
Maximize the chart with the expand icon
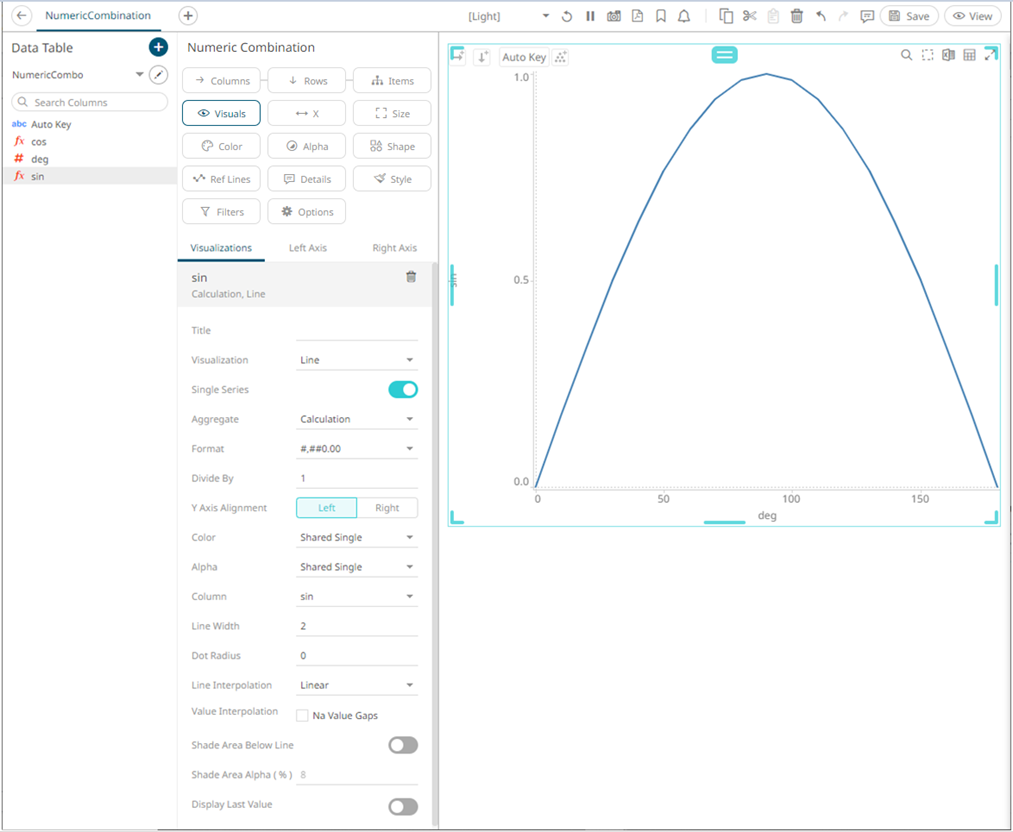[990, 55]
